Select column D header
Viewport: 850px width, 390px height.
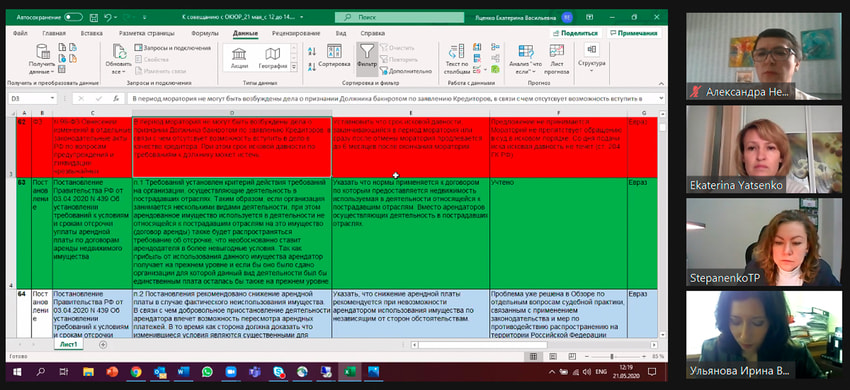pyautogui.click(x=232, y=113)
